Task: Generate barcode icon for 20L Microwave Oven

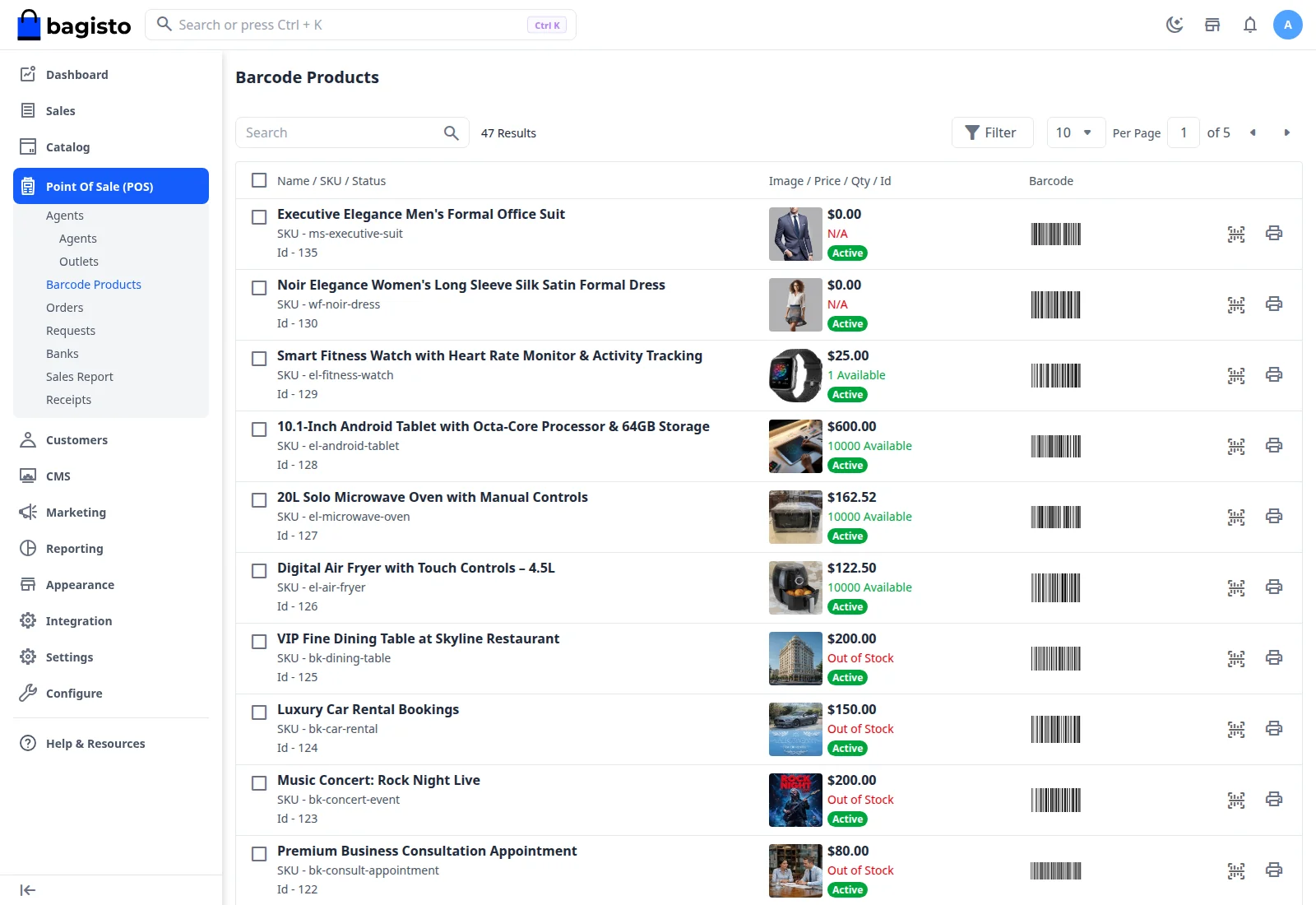Action: [x=1236, y=517]
